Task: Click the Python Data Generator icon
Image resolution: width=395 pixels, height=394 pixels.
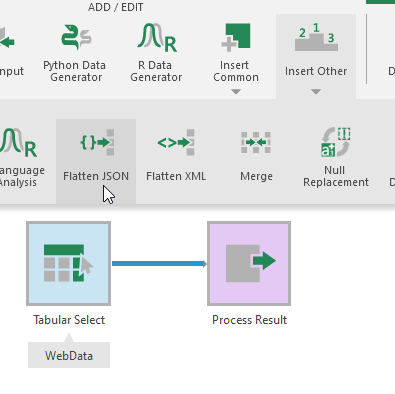Action: [76, 37]
